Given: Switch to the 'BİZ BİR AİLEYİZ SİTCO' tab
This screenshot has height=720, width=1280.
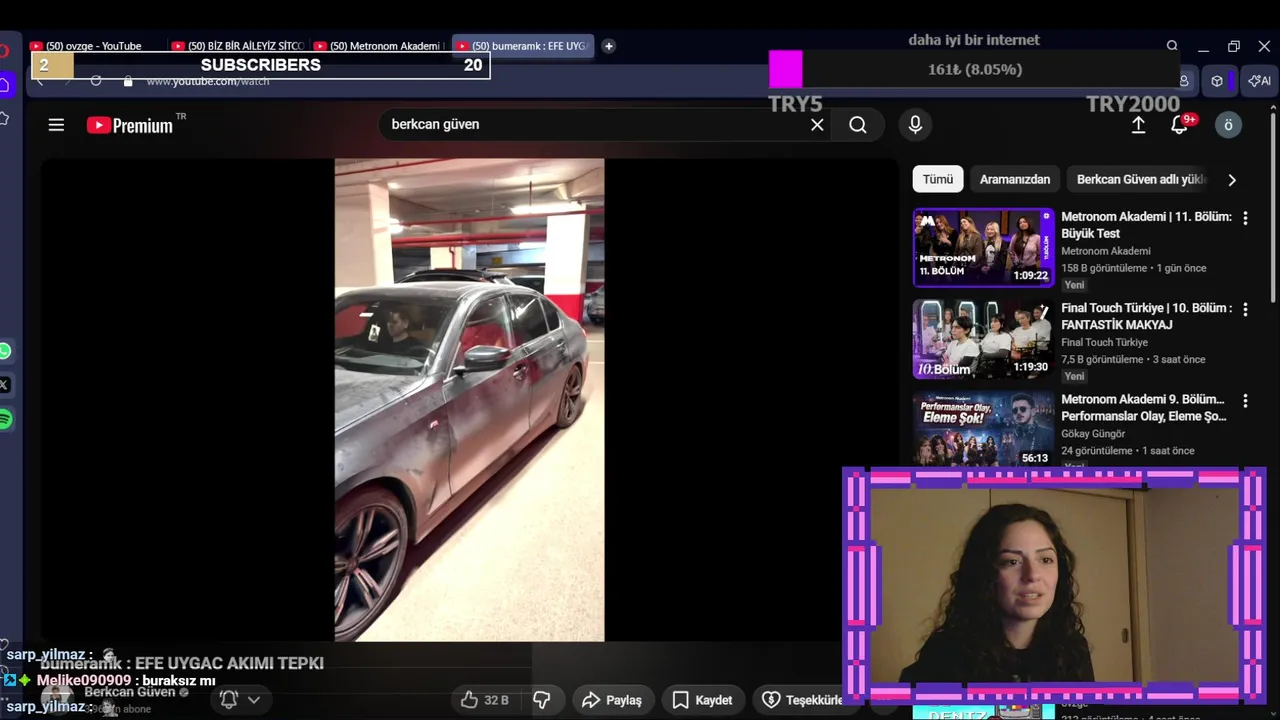Looking at the screenshot, I should (x=240, y=46).
